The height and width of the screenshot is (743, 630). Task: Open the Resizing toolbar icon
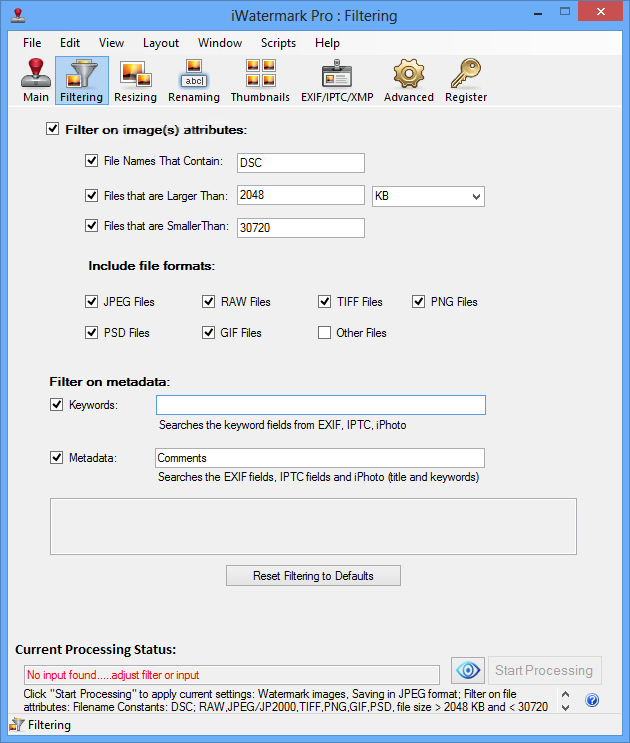click(x=135, y=80)
